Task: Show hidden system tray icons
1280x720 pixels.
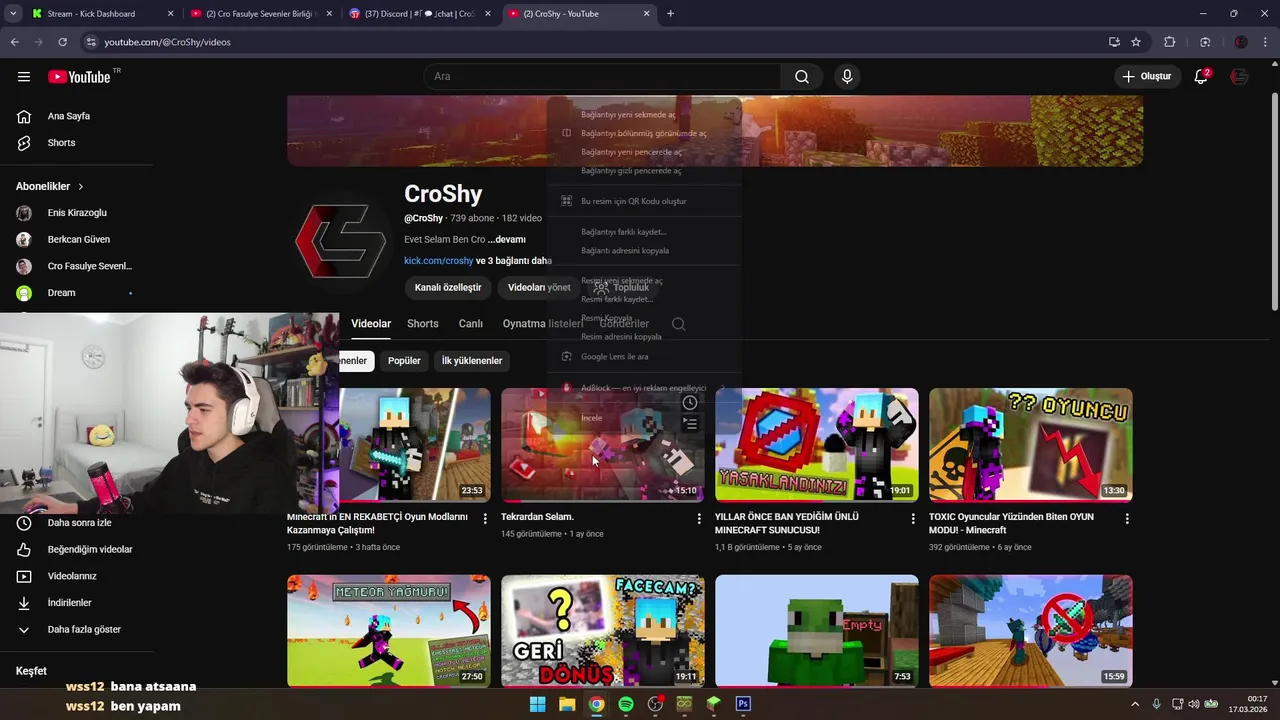Action: 1135,704
